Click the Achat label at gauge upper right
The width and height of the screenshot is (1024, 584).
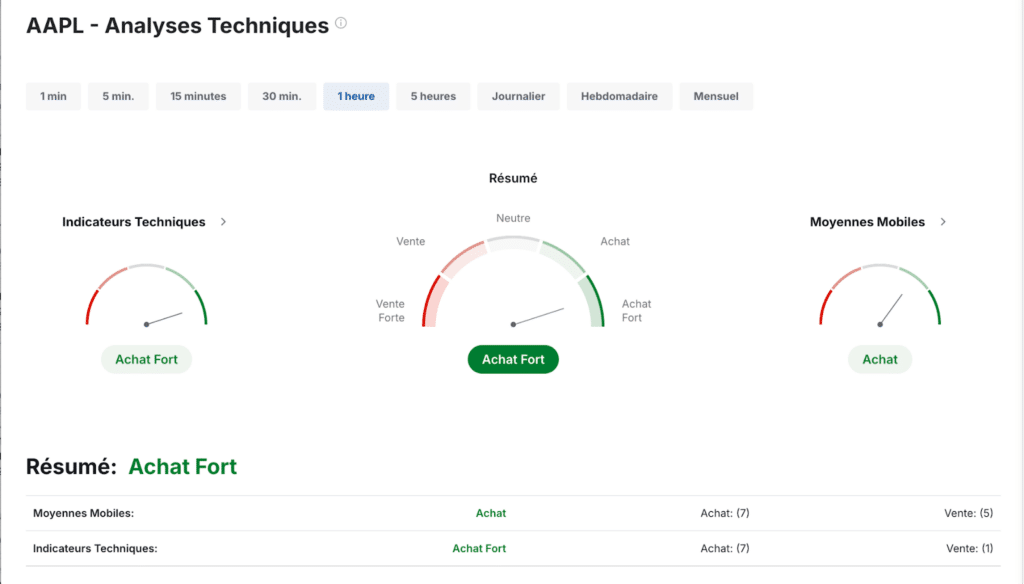tap(615, 242)
